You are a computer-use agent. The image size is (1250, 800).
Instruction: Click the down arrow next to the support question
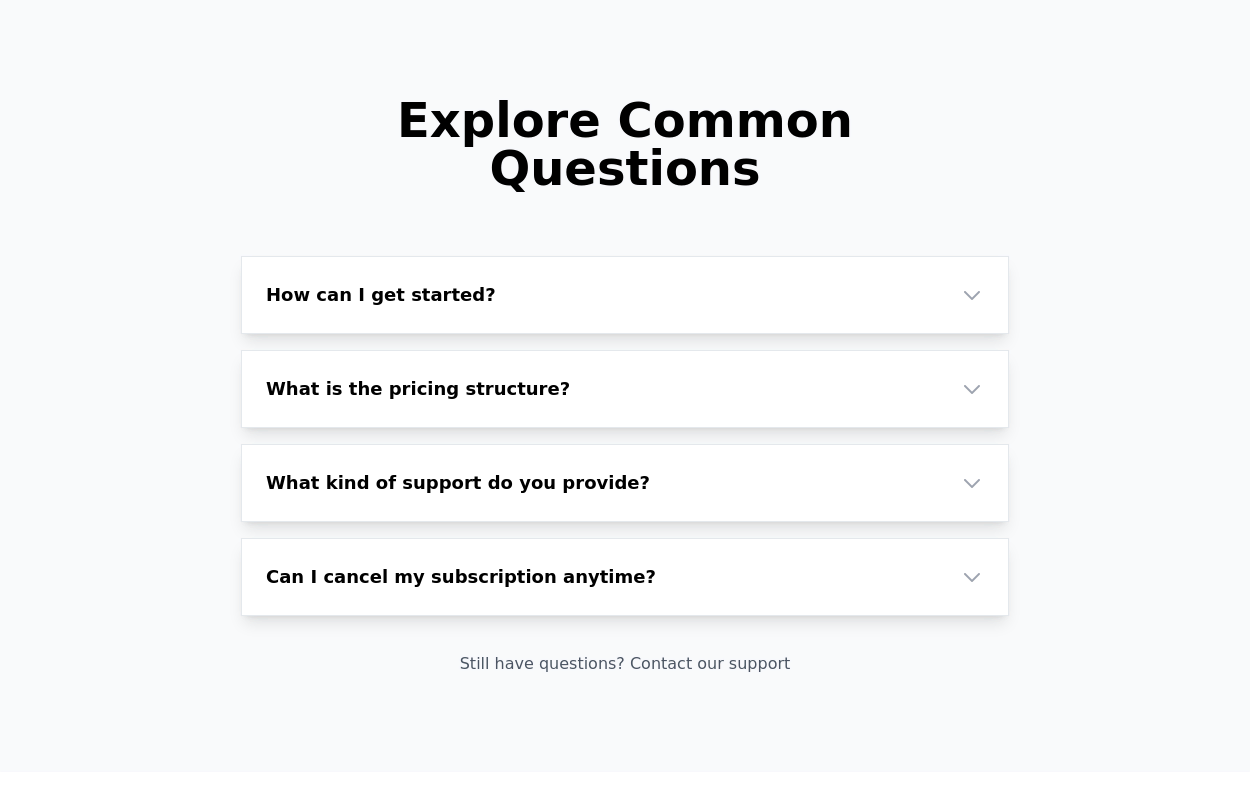(x=972, y=483)
